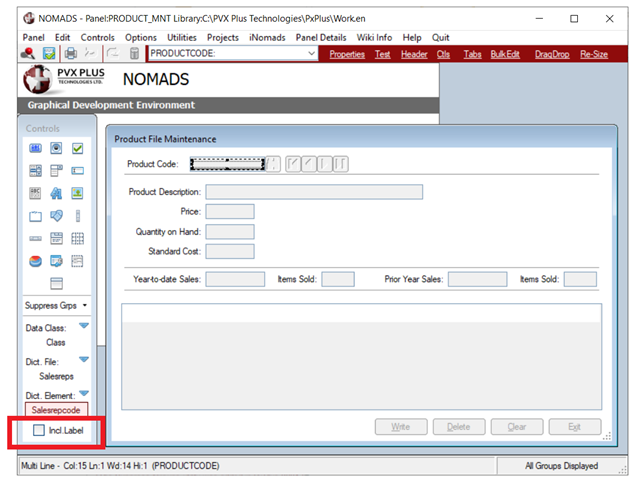Select the chart control tool
Viewport: 632px width, 479px height.
pos(35,261)
